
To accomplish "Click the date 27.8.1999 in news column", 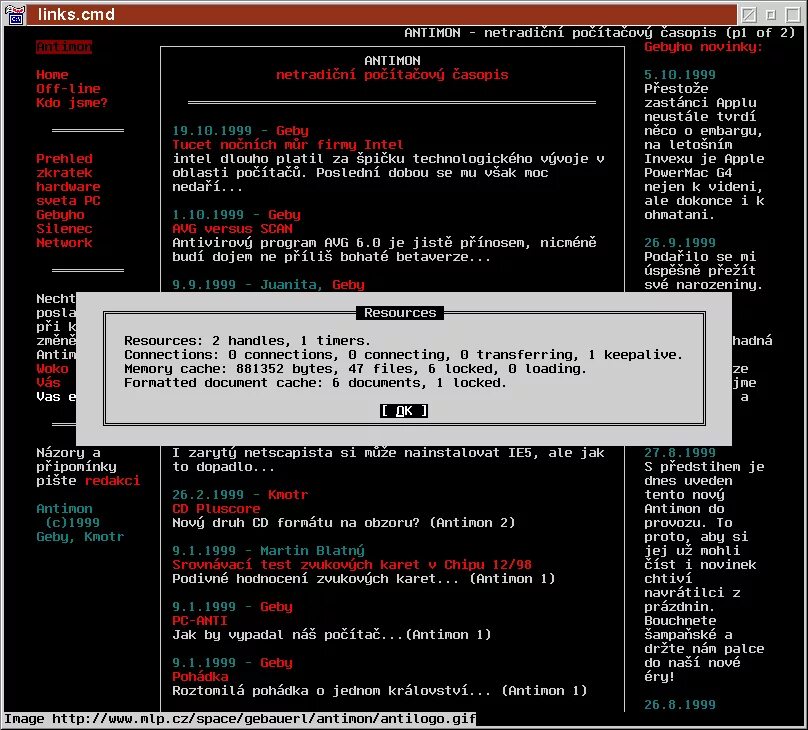I will pos(680,453).
